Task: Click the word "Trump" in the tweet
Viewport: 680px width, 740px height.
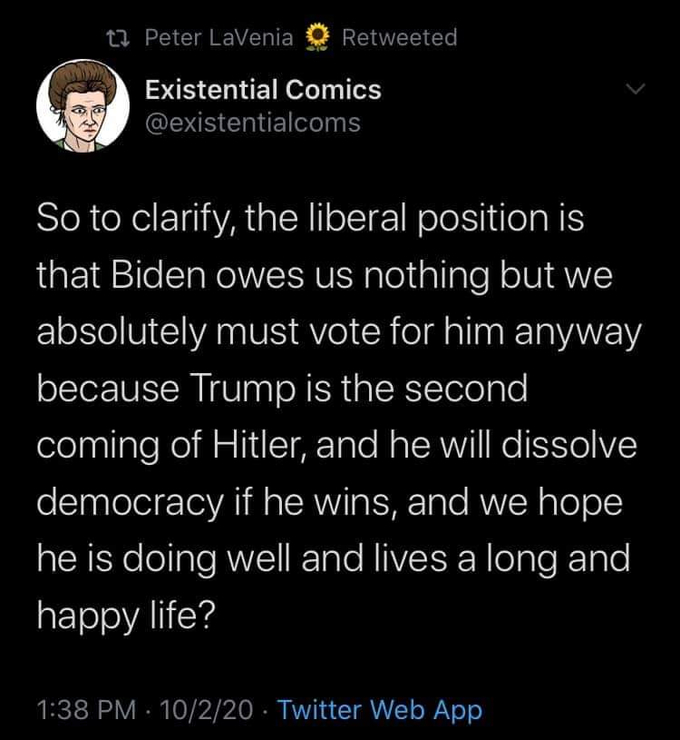Action: 225,388
